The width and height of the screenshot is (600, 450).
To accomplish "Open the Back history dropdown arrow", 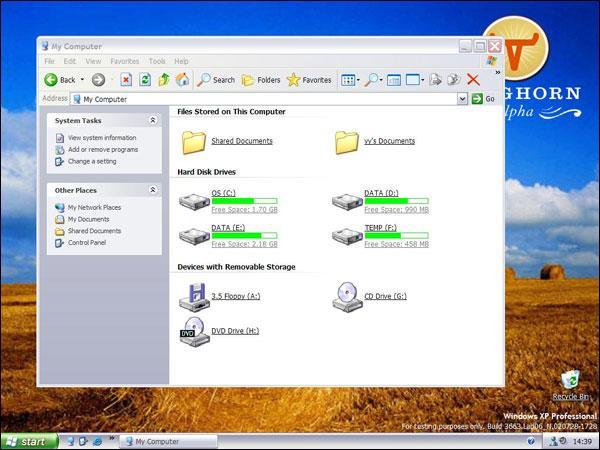I will click(x=82, y=80).
